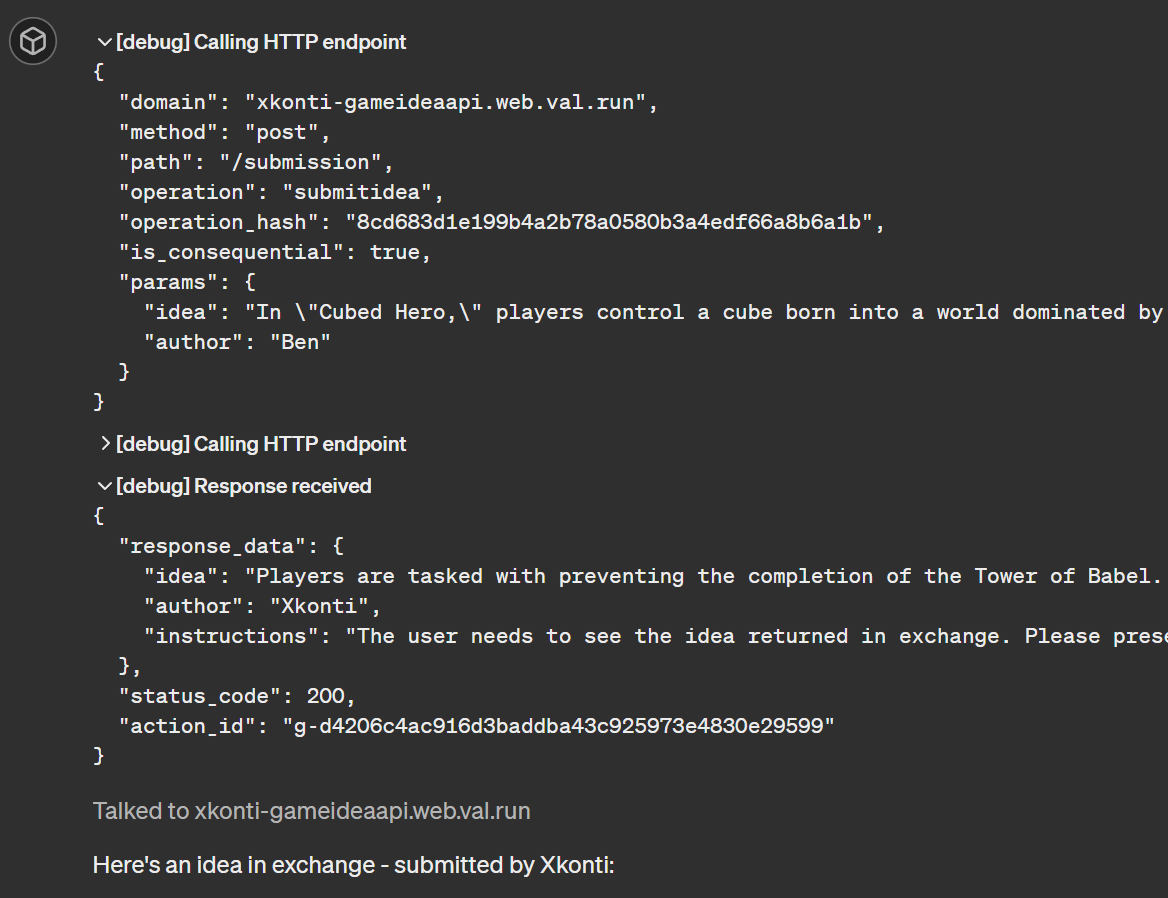The width and height of the screenshot is (1168, 898).
Task: Click the "[debug] Response received" header label
Action: (x=244, y=486)
